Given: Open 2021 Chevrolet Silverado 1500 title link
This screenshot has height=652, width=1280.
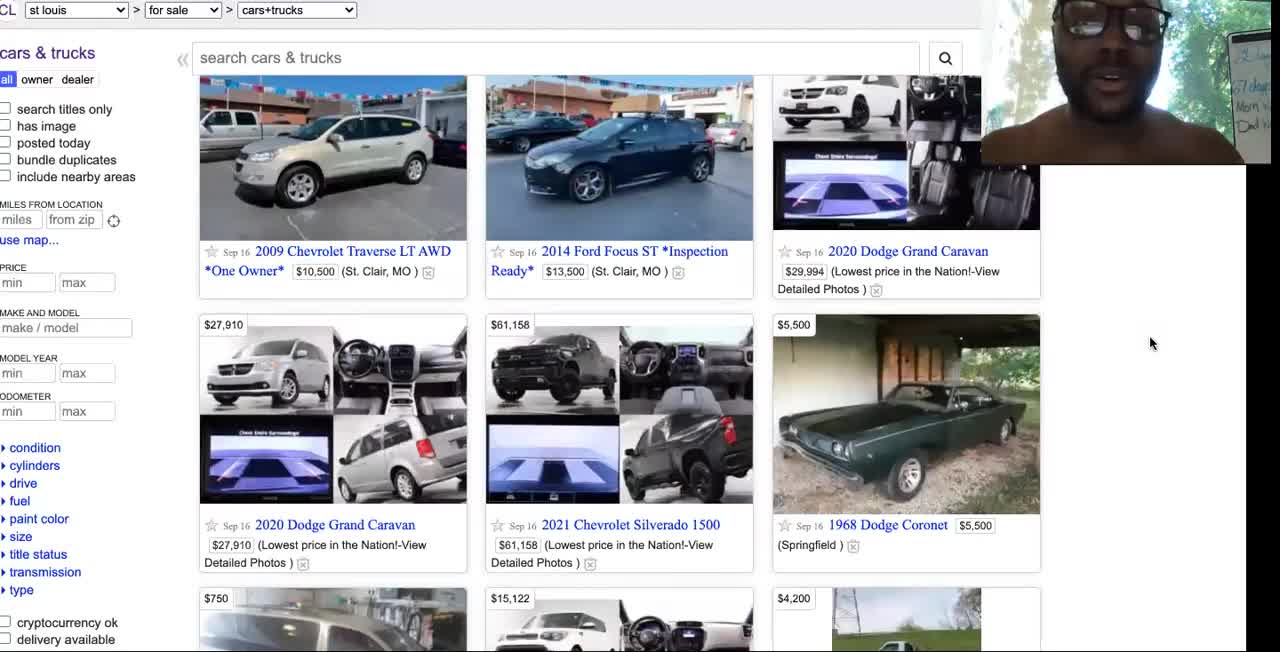Looking at the screenshot, I should (631, 525).
